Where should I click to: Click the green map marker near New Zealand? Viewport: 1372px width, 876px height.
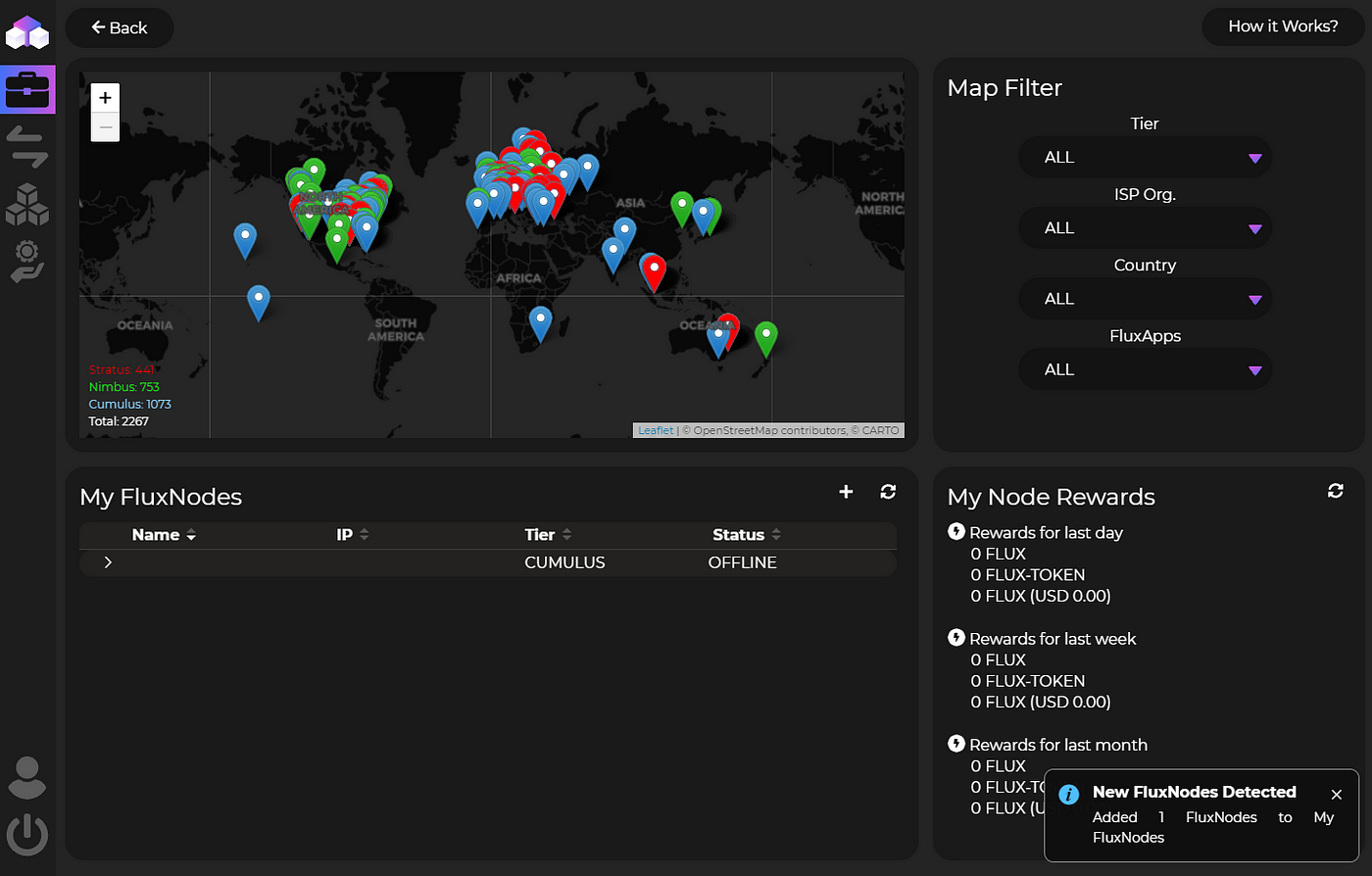coord(766,338)
